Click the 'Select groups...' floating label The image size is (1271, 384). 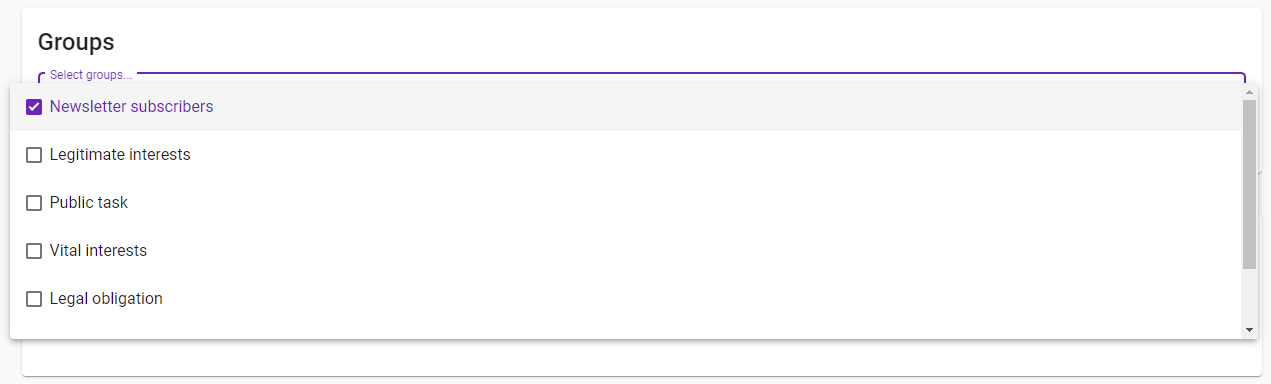pos(90,75)
